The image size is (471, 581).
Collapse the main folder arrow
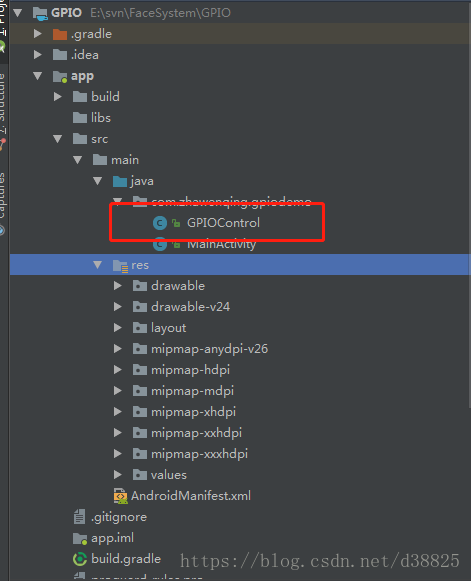click(x=77, y=160)
